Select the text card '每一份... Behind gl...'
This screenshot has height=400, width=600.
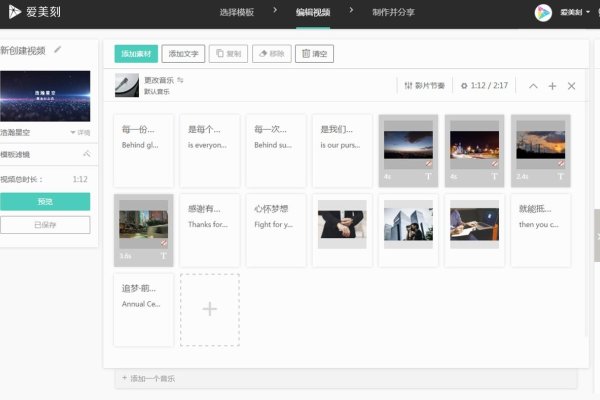tap(143, 151)
